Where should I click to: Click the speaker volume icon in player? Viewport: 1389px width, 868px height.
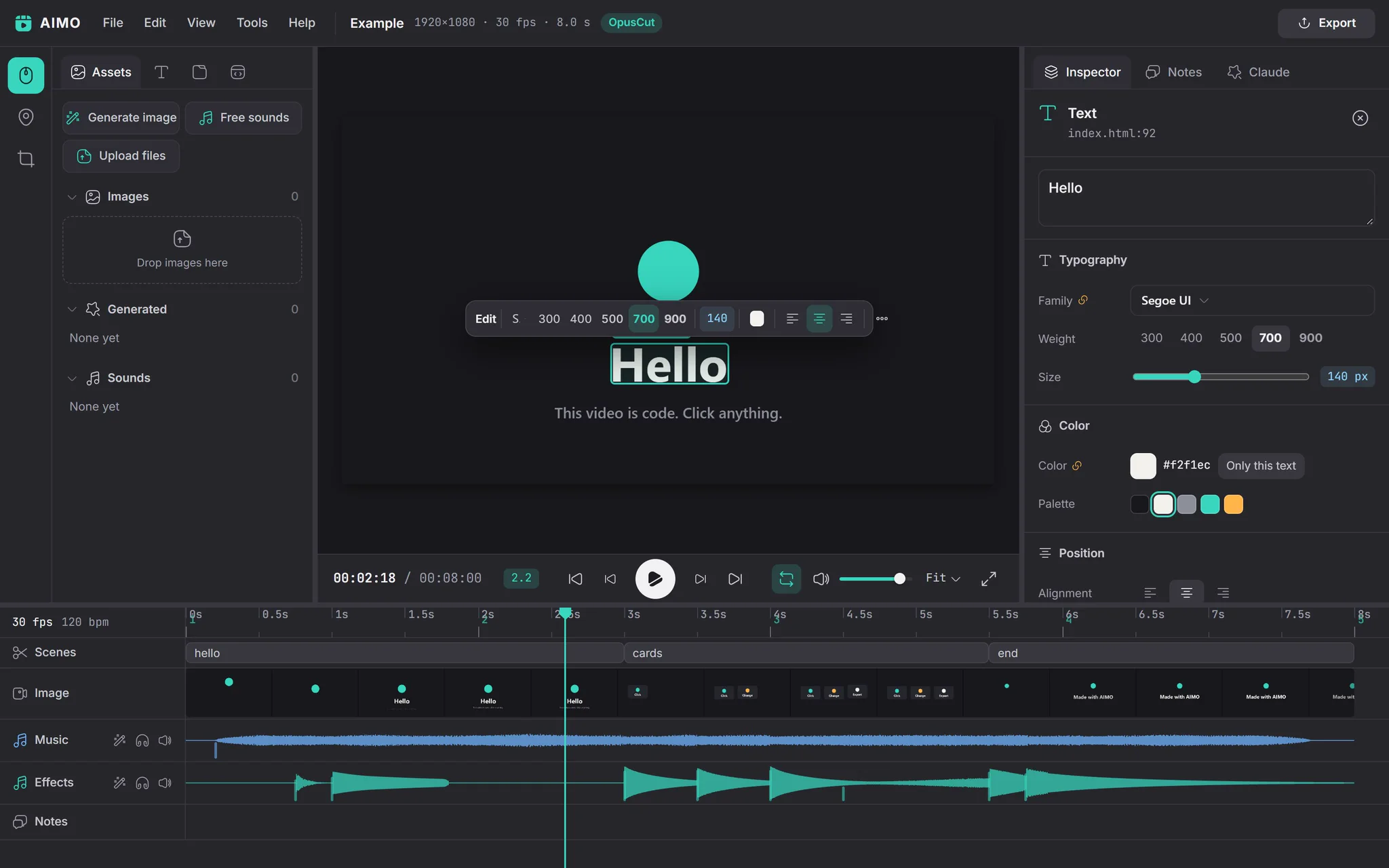[x=821, y=578]
